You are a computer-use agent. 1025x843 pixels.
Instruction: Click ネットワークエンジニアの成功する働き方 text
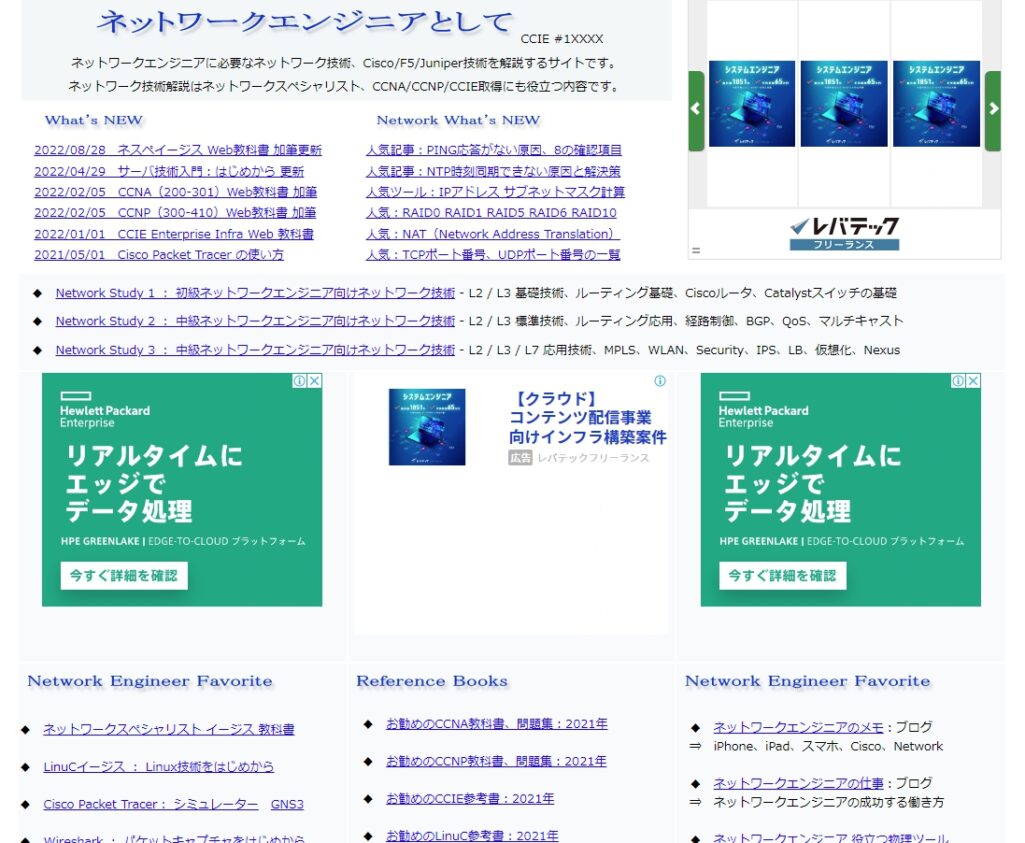pyautogui.click(x=829, y=803)
